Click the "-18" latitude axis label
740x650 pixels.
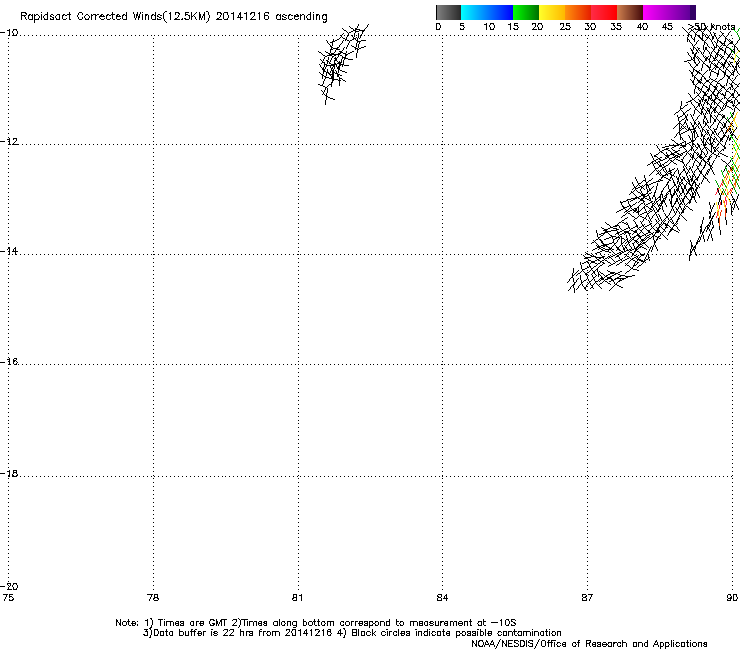[9, 473]
